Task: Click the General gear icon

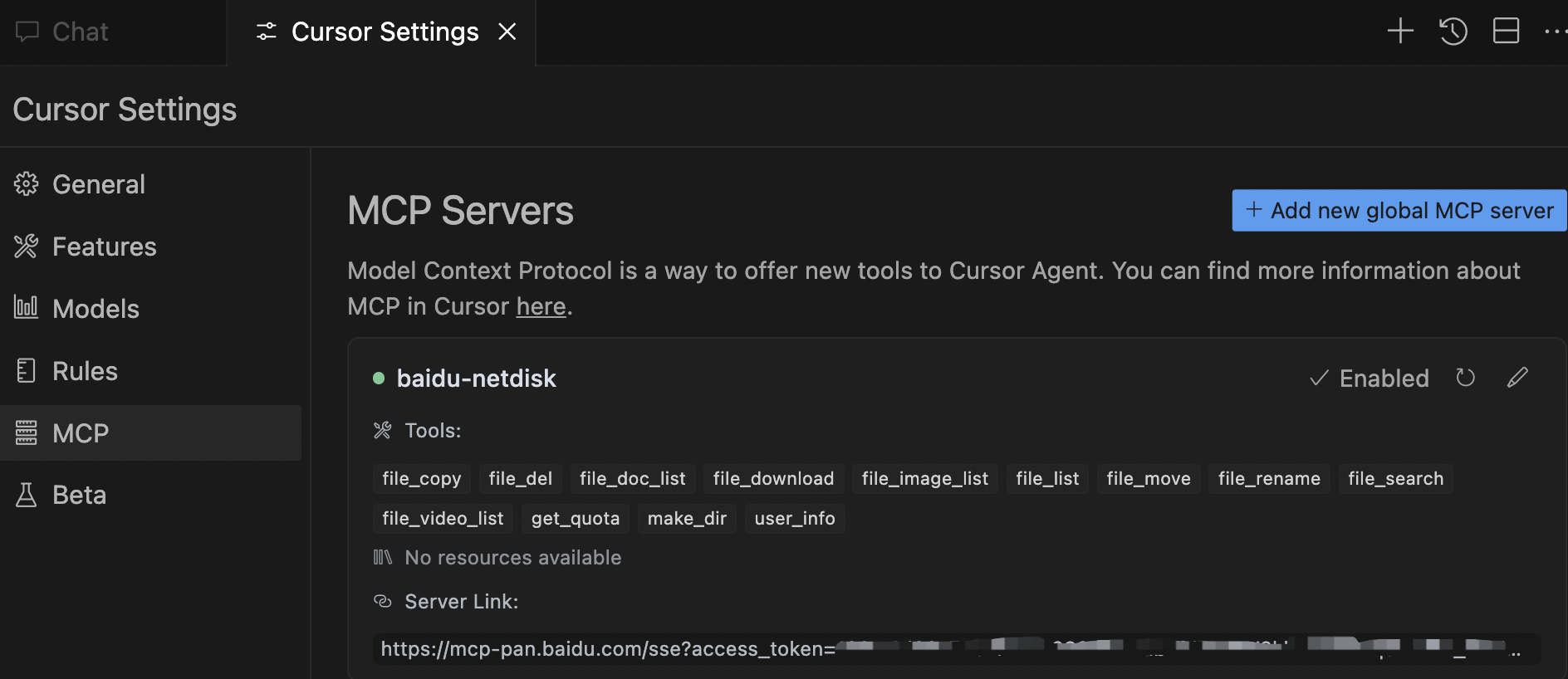Action: 27,184
